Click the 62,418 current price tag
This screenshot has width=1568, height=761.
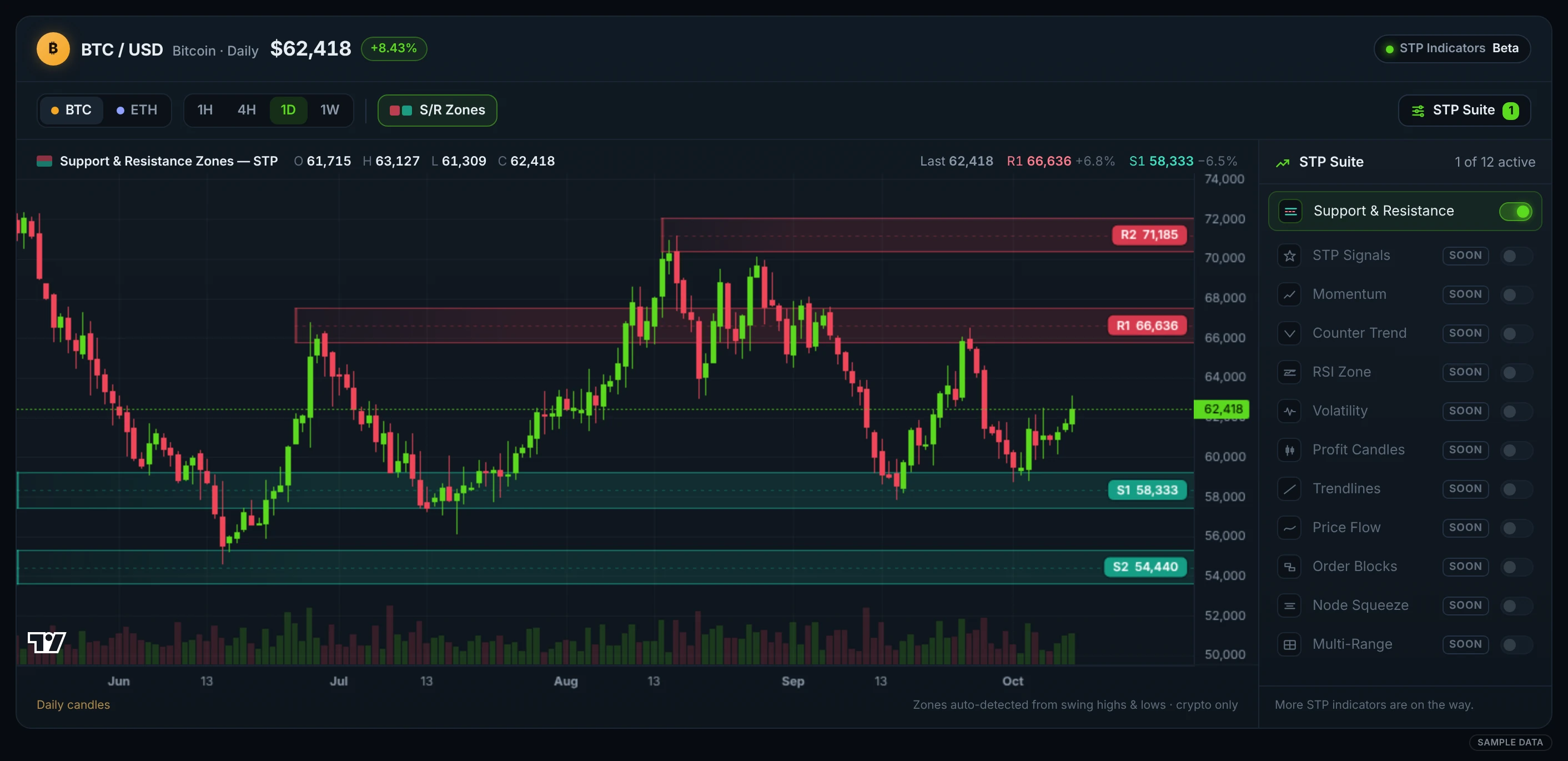[x=1222, y=409]
